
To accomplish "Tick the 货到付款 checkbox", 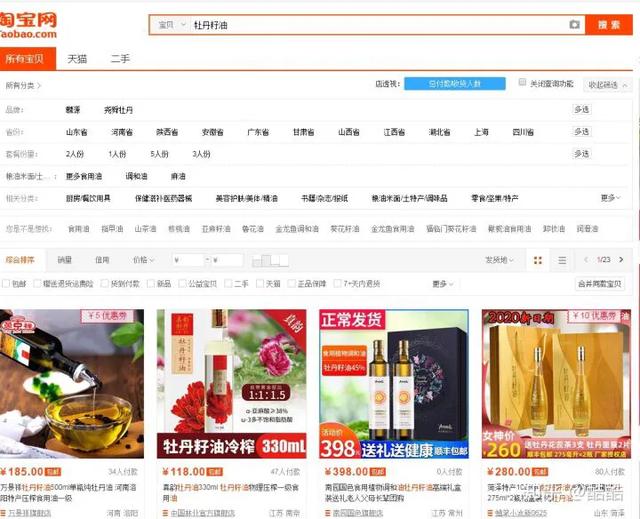I will point(106,284).
